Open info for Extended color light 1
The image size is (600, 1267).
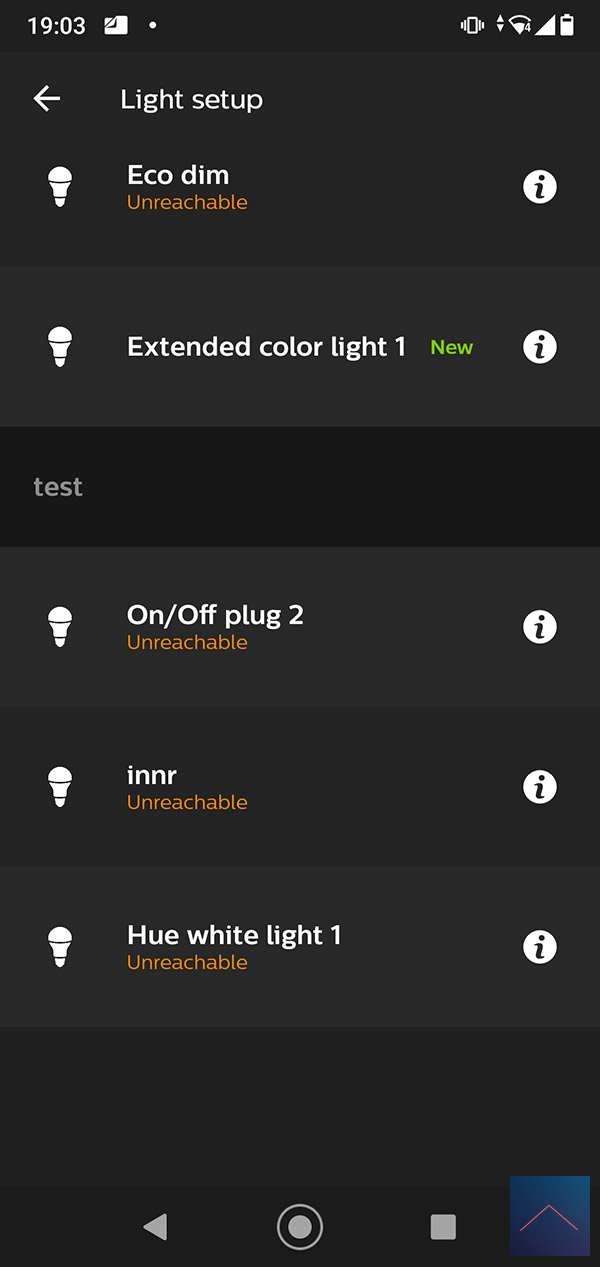(x=540, y=347)
